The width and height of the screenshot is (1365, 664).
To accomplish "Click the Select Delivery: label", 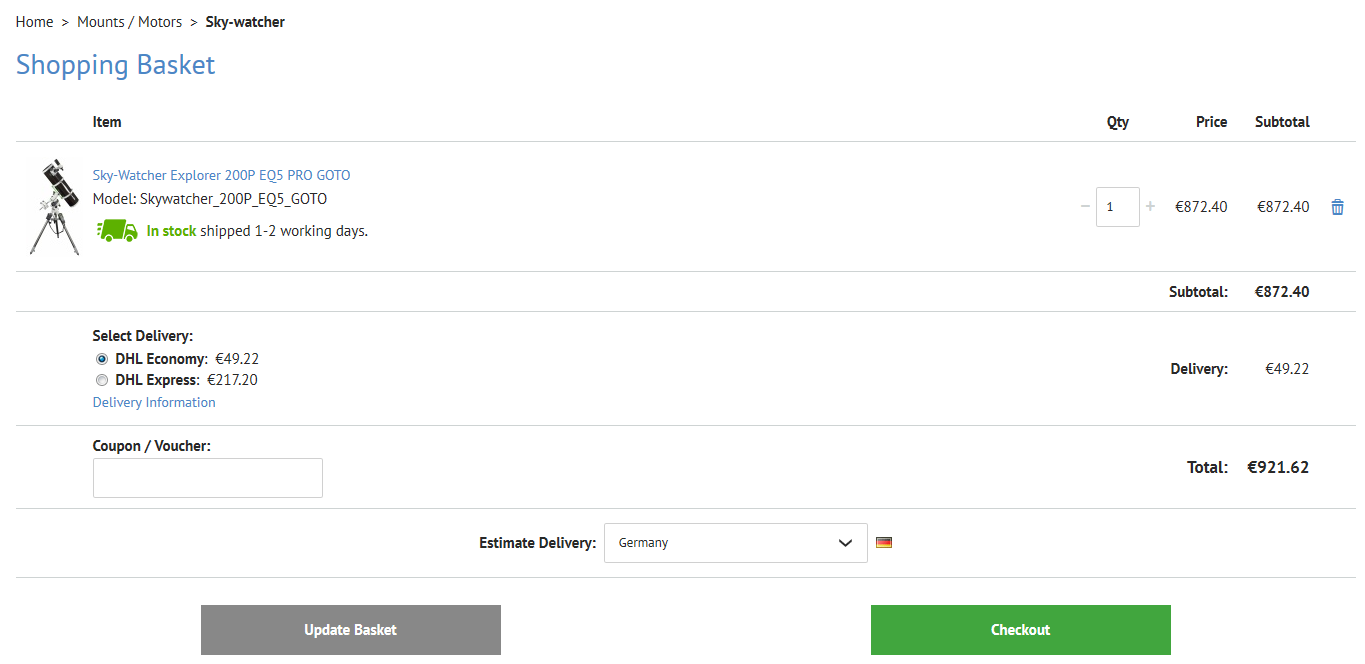I will [143, 336].
